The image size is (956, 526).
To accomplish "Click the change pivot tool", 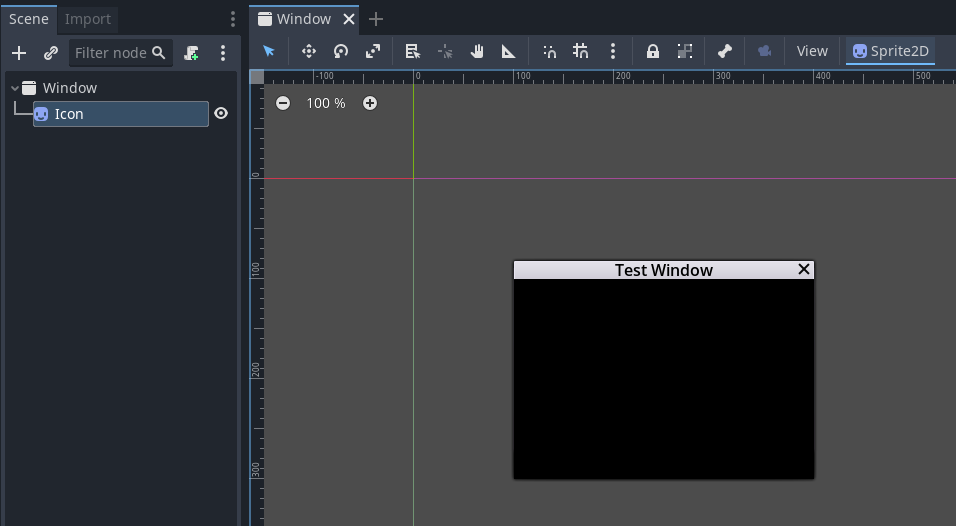I will pos(445,51).
